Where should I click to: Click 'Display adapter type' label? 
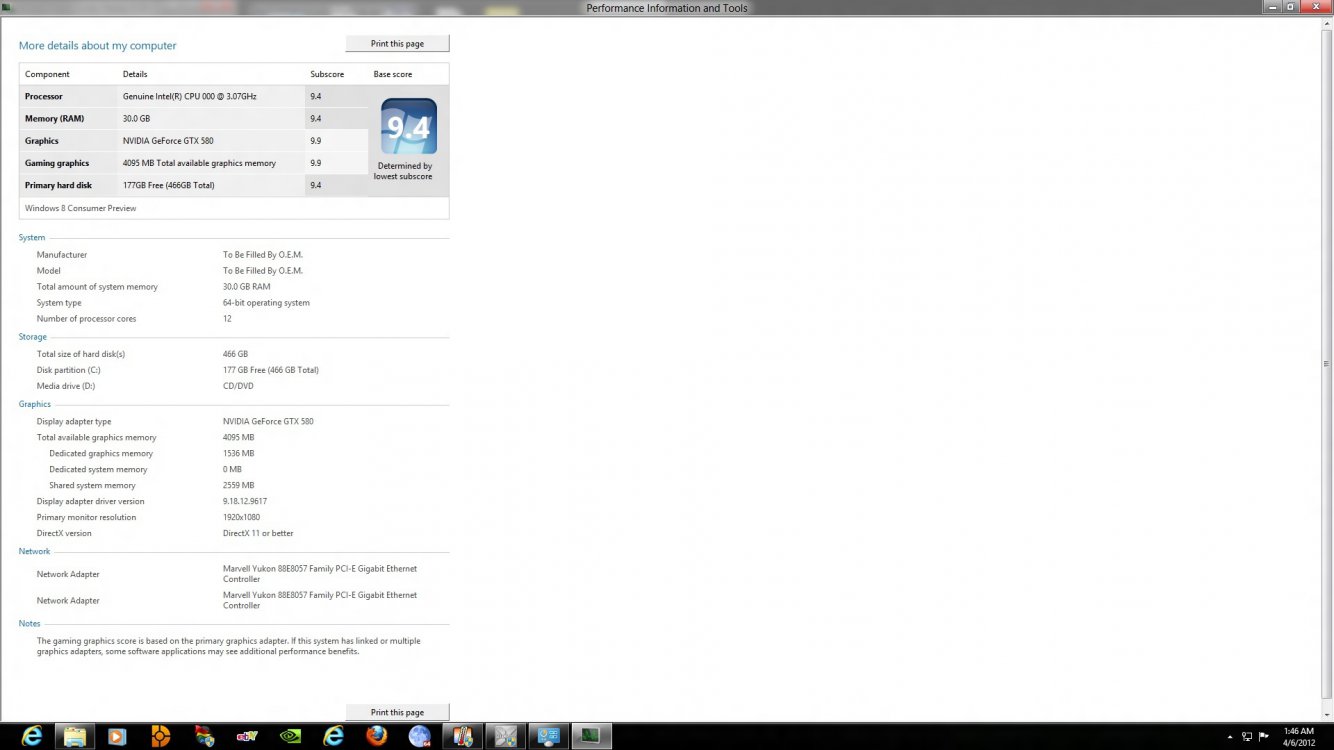(x=74, y=421)
